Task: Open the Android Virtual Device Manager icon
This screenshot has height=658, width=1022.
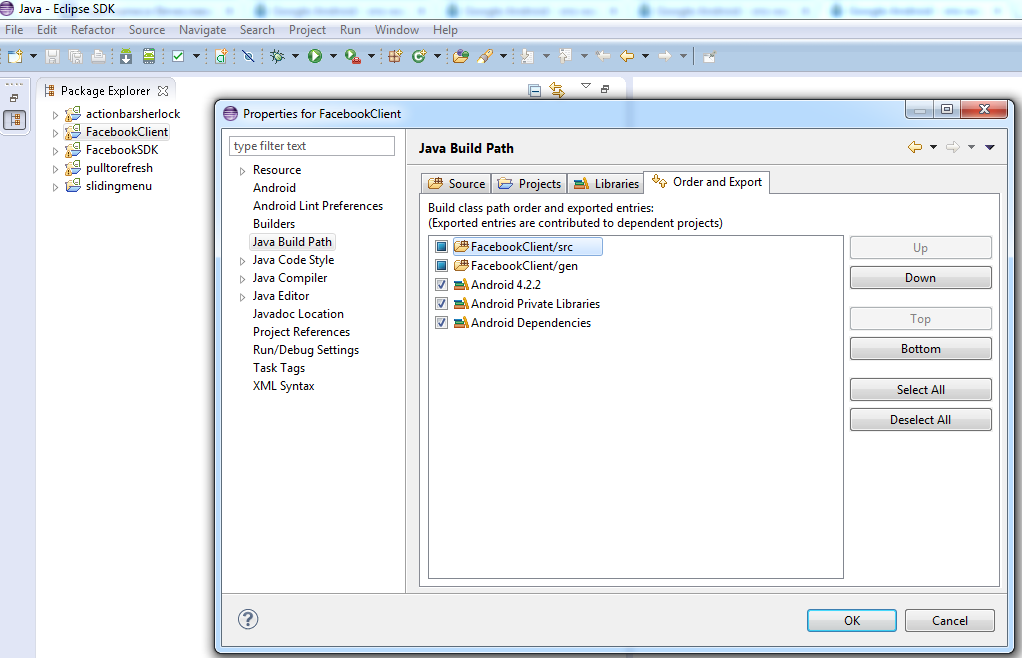Action: tap(149, 57)
